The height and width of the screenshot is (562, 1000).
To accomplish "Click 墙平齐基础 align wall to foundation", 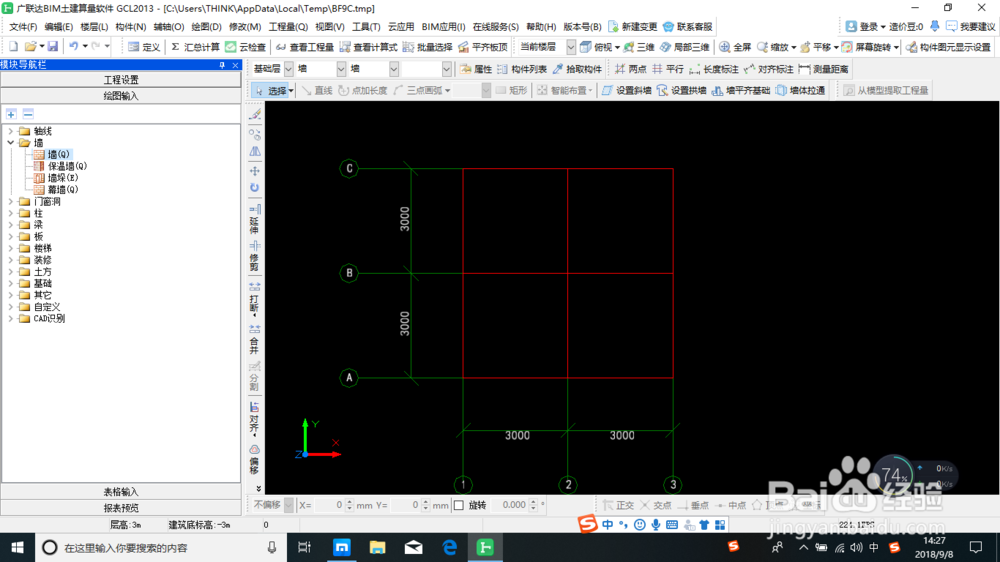I will 740,91.
